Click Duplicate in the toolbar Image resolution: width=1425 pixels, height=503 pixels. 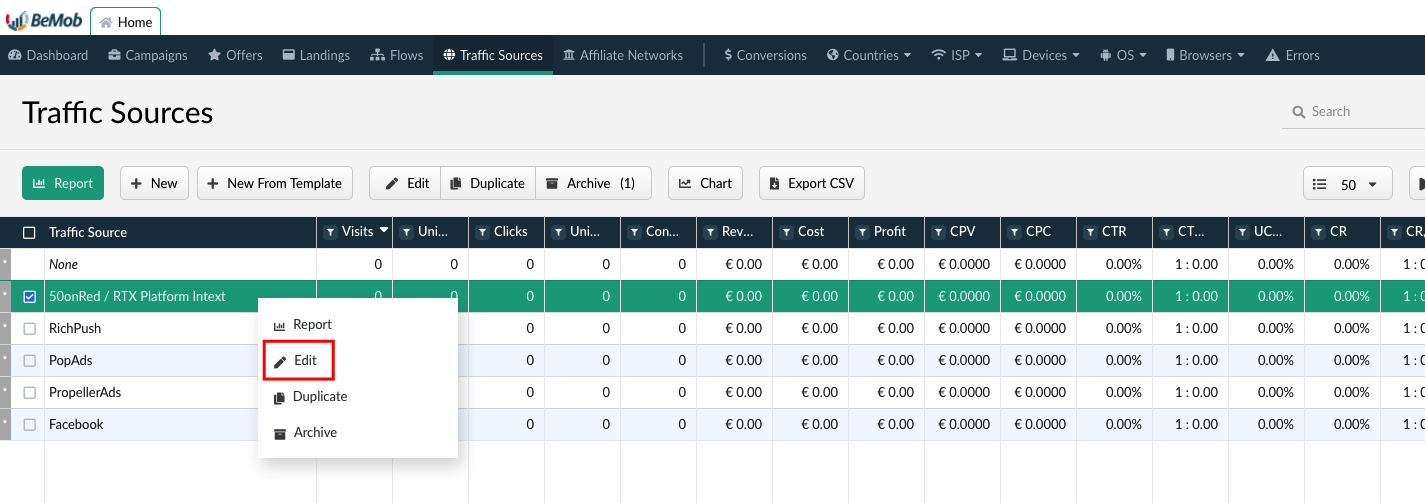tap(488, 183)
